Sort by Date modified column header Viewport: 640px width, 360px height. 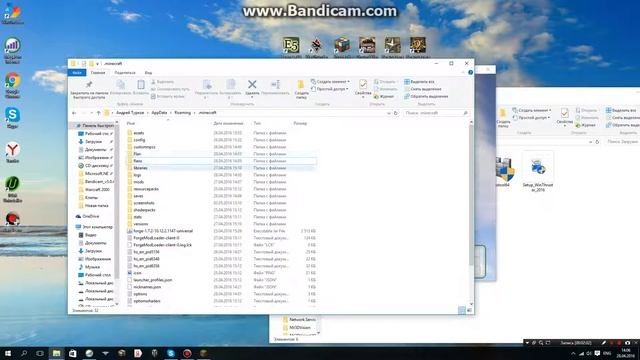[x=228, y=123]
